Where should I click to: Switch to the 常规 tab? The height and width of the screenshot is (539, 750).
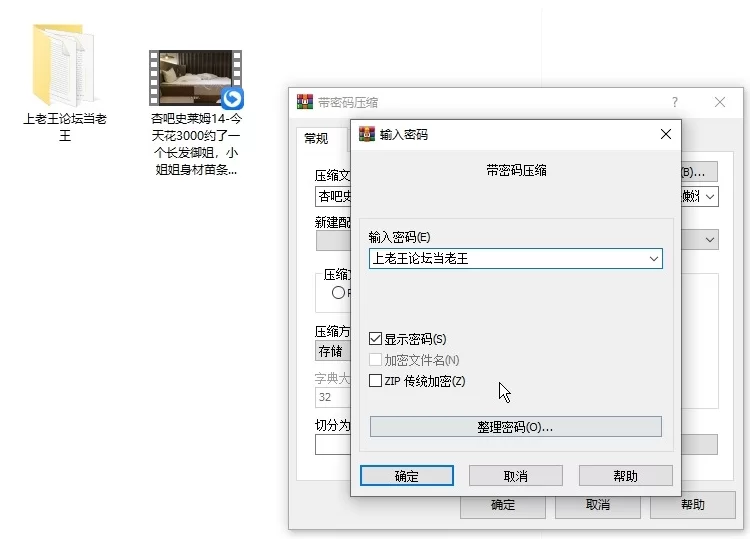coord(316,138)
